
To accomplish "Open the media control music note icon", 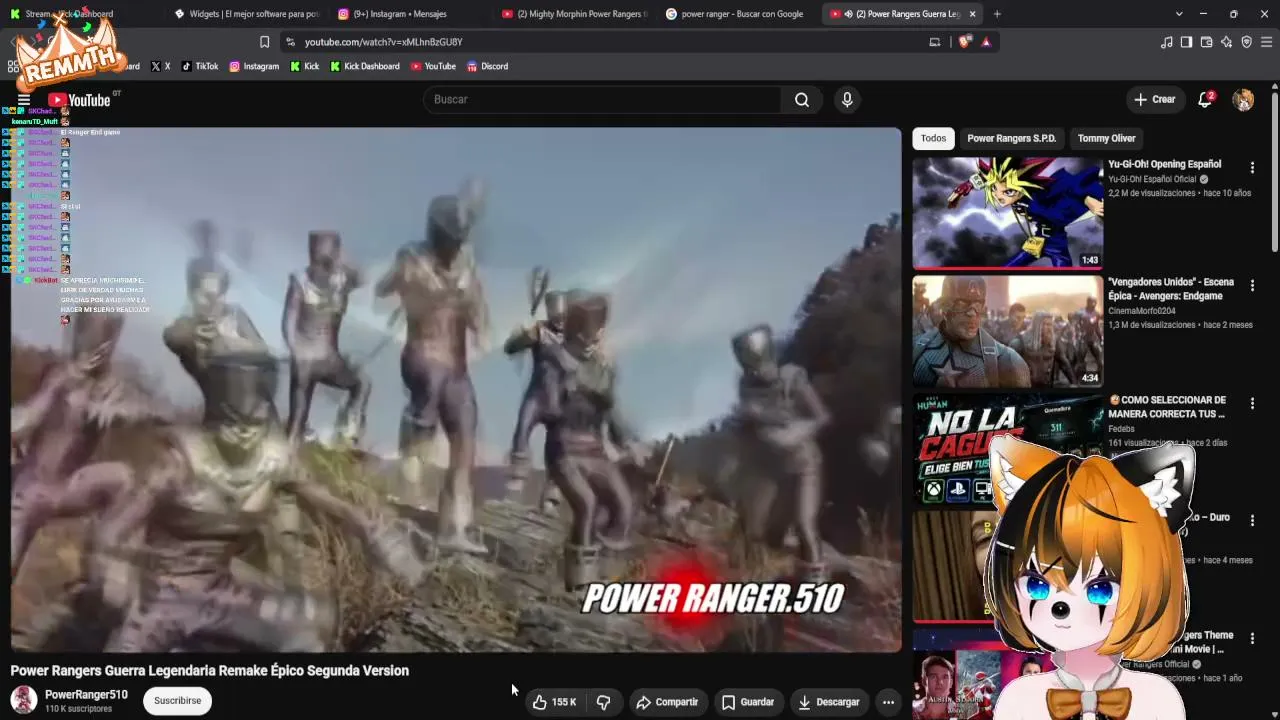I will click(1166, 42).
